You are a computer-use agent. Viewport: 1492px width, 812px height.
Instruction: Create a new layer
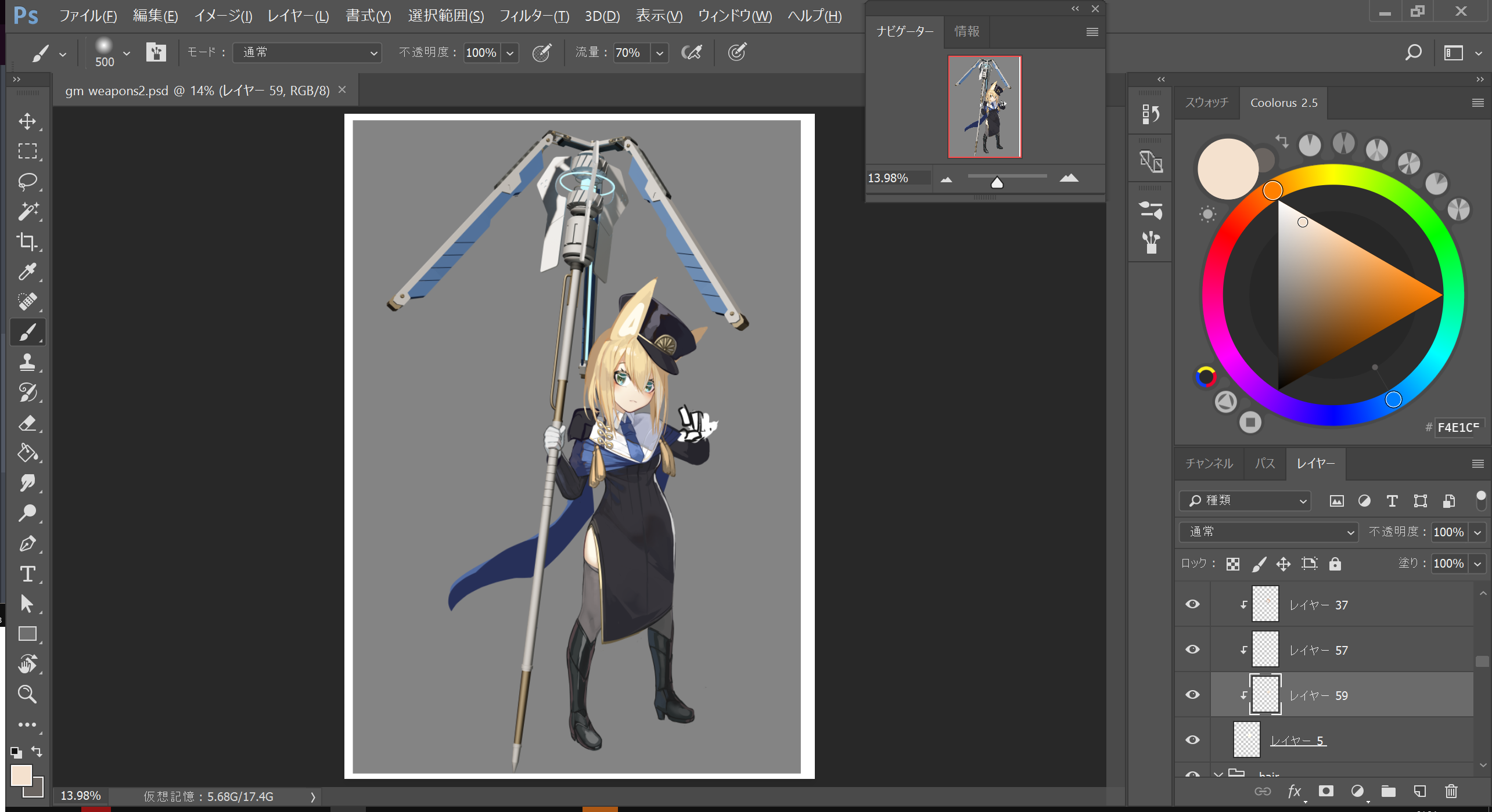tap(1419, 791)
